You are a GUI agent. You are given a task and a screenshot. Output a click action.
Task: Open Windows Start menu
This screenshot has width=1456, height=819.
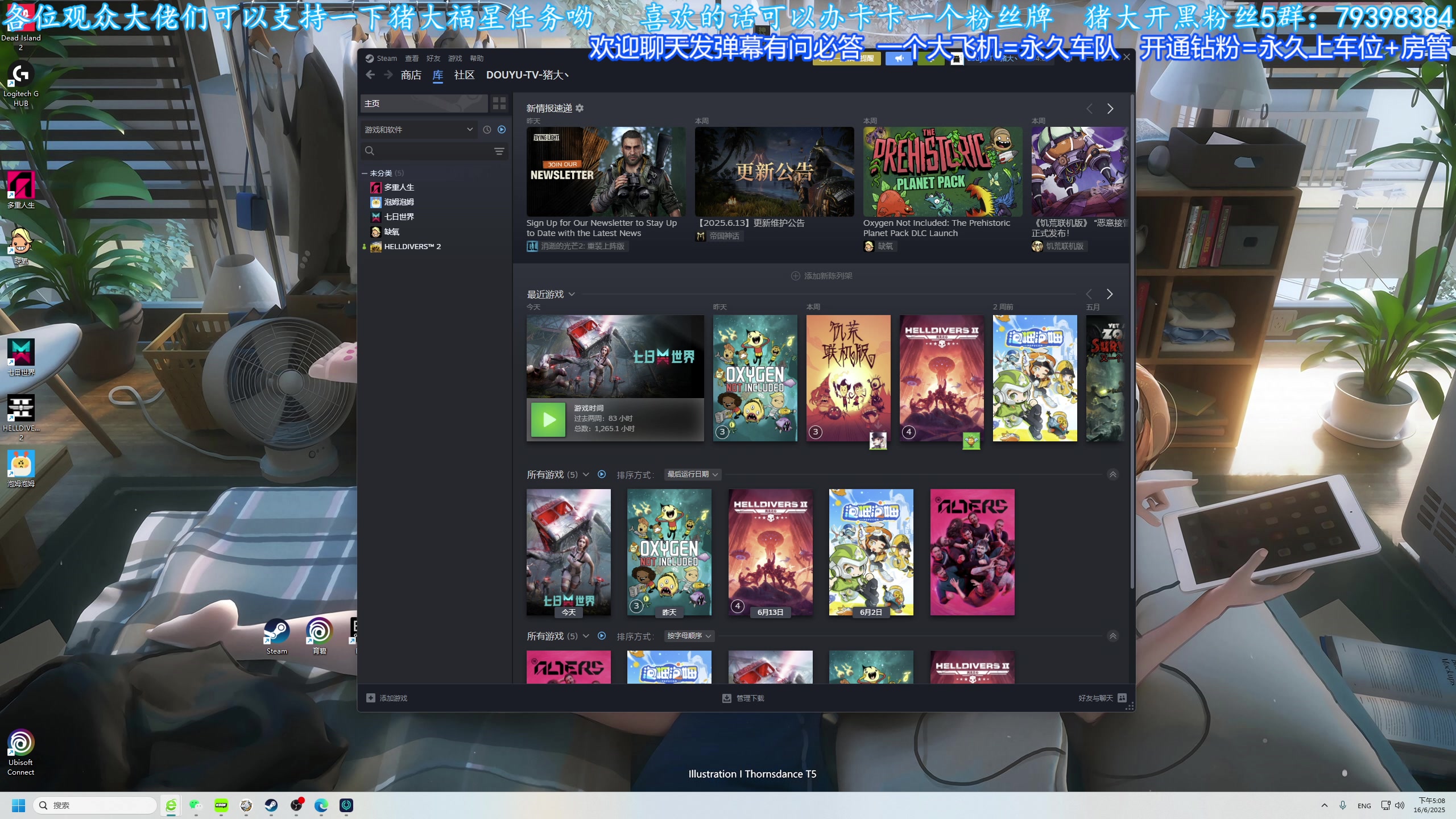(18, 805)
